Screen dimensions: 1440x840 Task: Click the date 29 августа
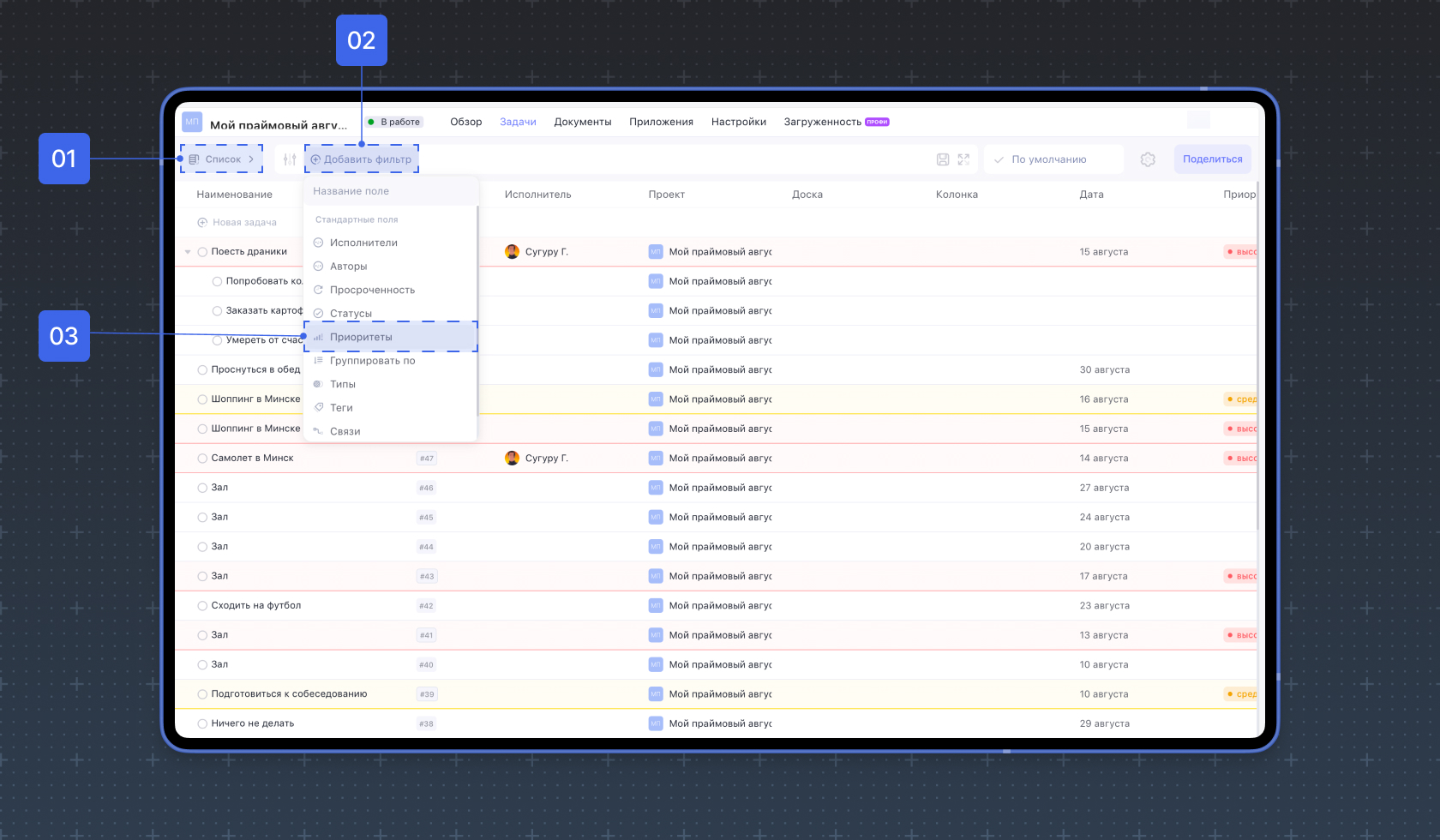(x=1105, y=723)
